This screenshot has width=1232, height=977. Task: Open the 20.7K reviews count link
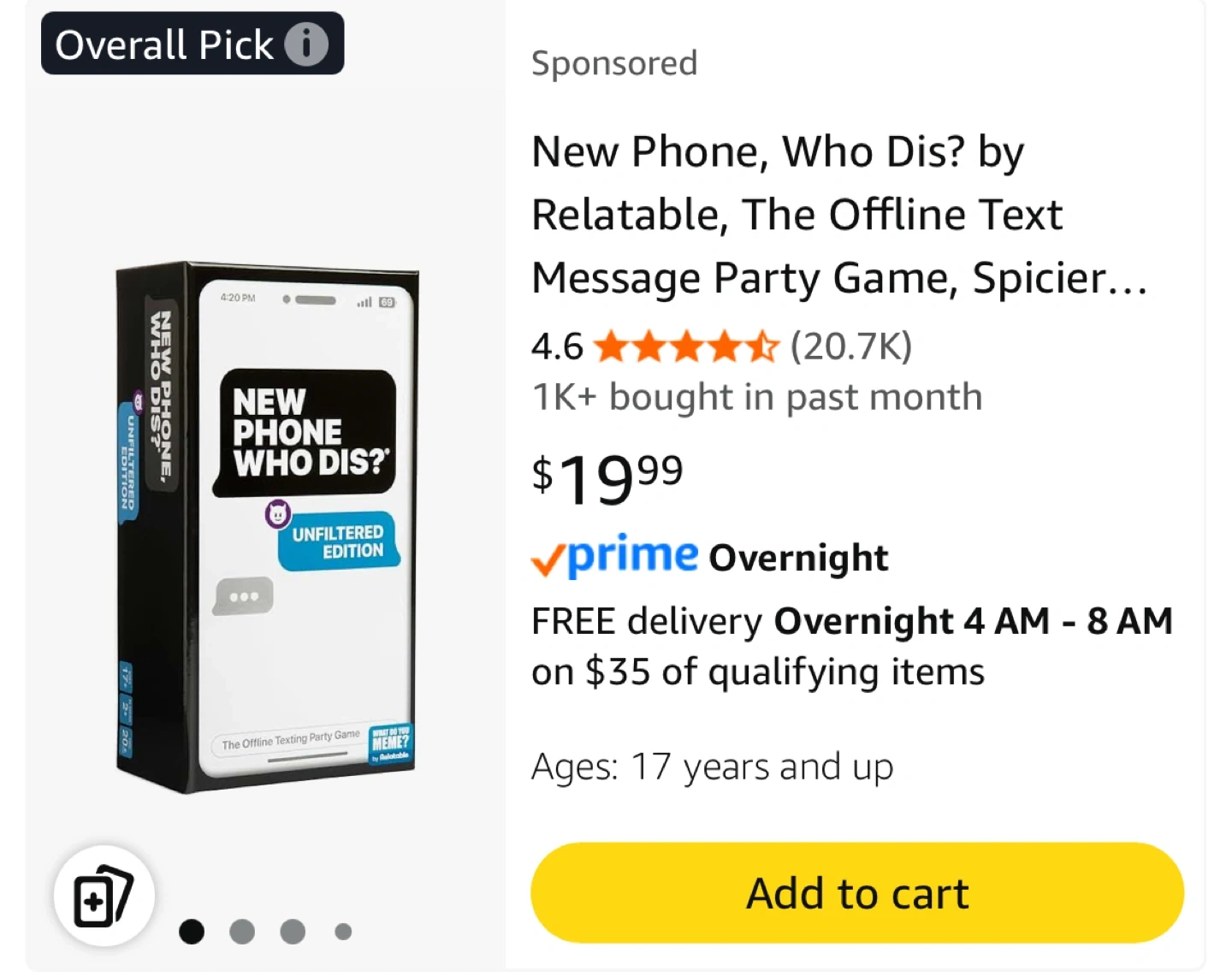[851, 347]
